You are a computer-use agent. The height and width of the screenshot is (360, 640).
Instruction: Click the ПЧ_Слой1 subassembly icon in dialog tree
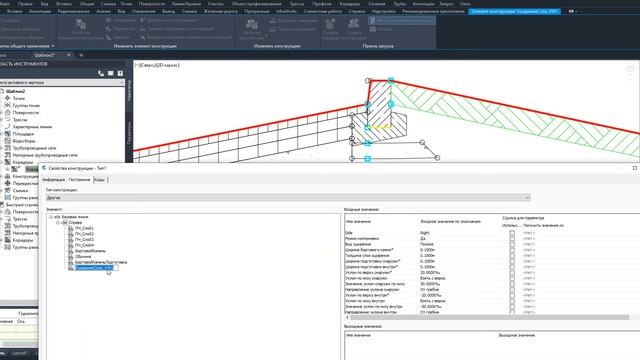click(71, 229)
